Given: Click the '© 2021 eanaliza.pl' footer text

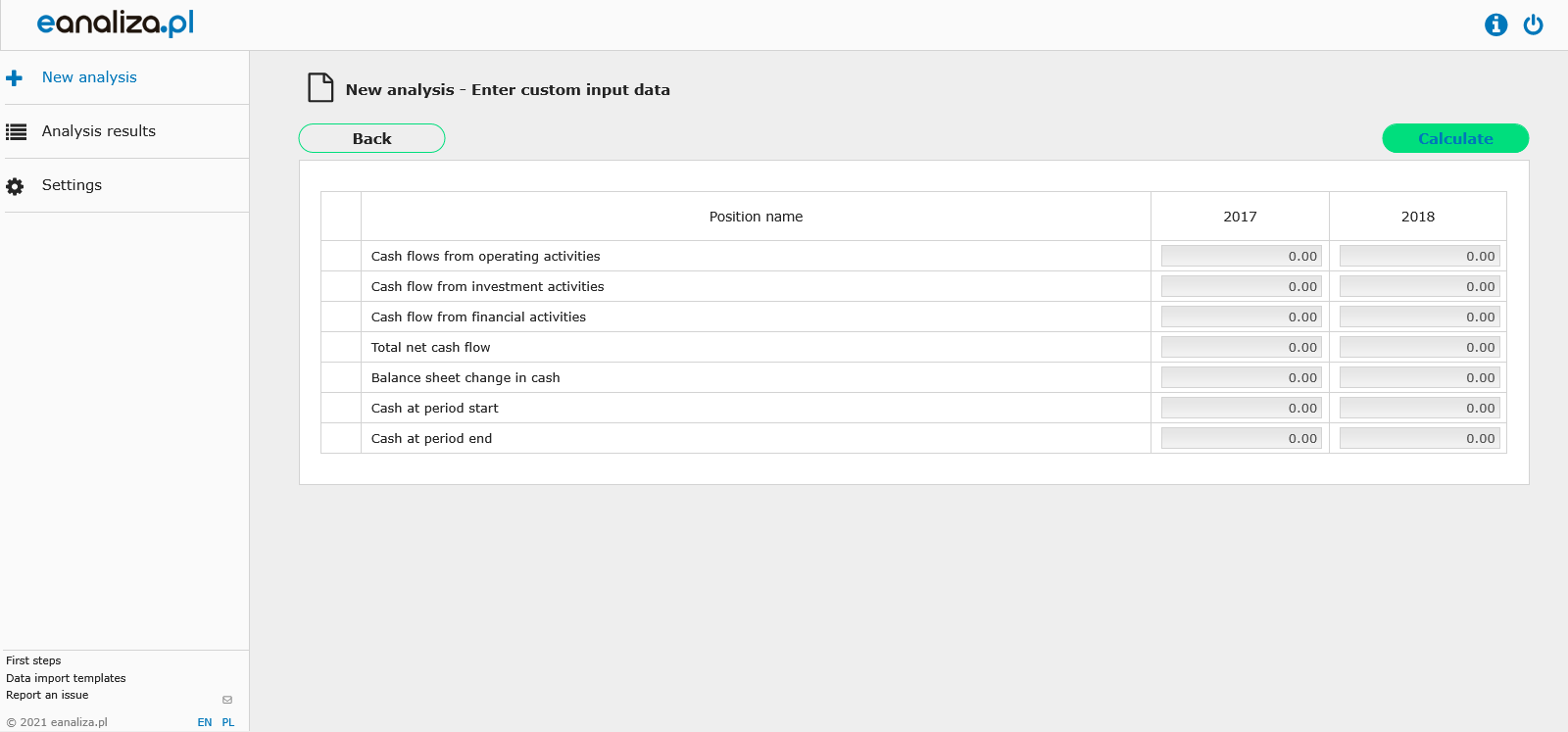Looking at the screenshot, I should coord(57,722).
